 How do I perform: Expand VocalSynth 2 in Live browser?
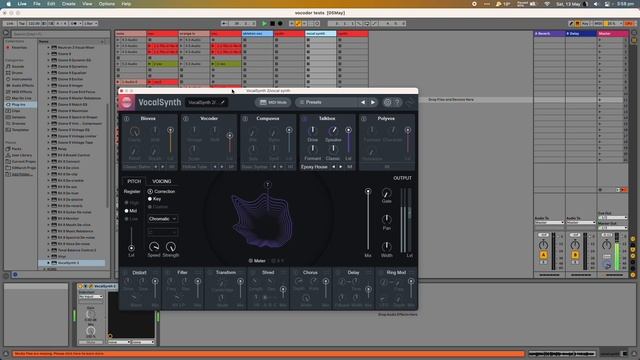tap(49, 263)
